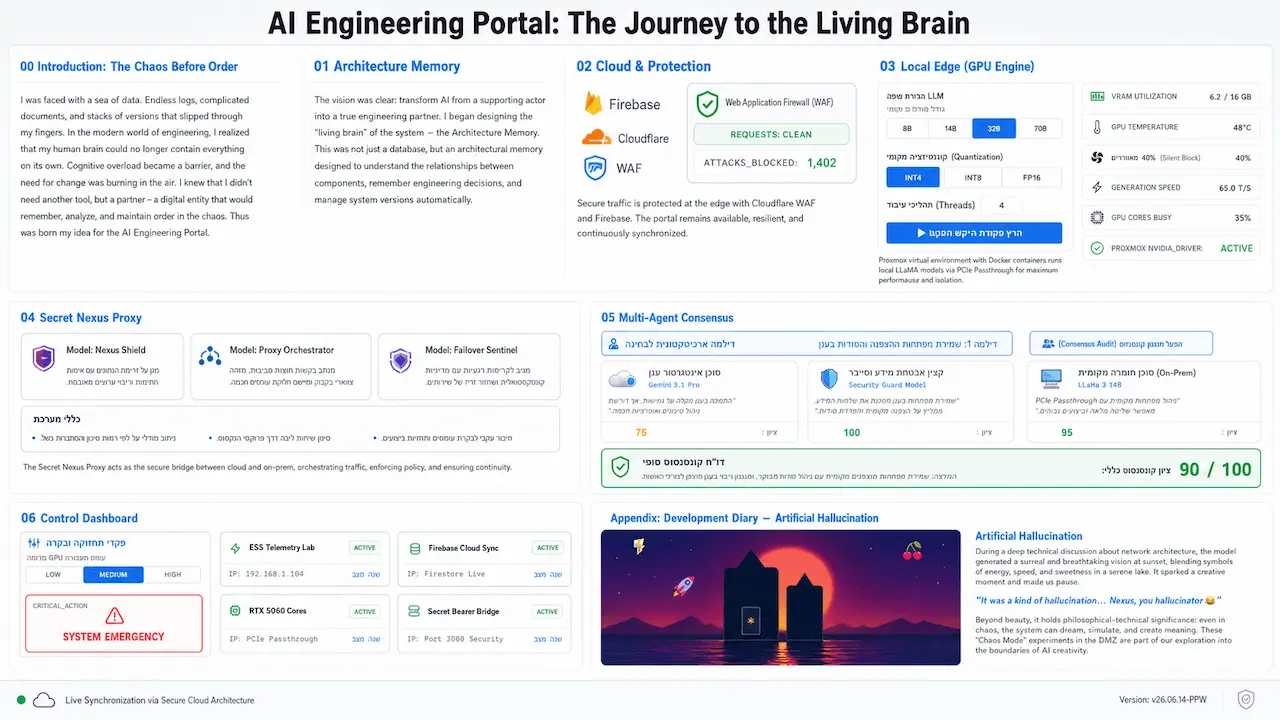
Task: Click the Firebase flame logo
Action: [x=592, y=104]
